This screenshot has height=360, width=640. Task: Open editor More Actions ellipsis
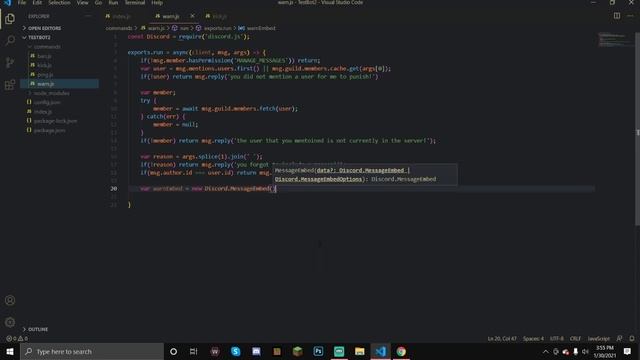[630, 16]
